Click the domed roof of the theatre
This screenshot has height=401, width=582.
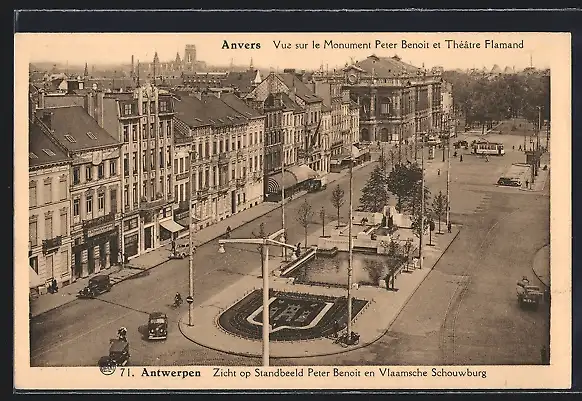[x=385, y=66]
